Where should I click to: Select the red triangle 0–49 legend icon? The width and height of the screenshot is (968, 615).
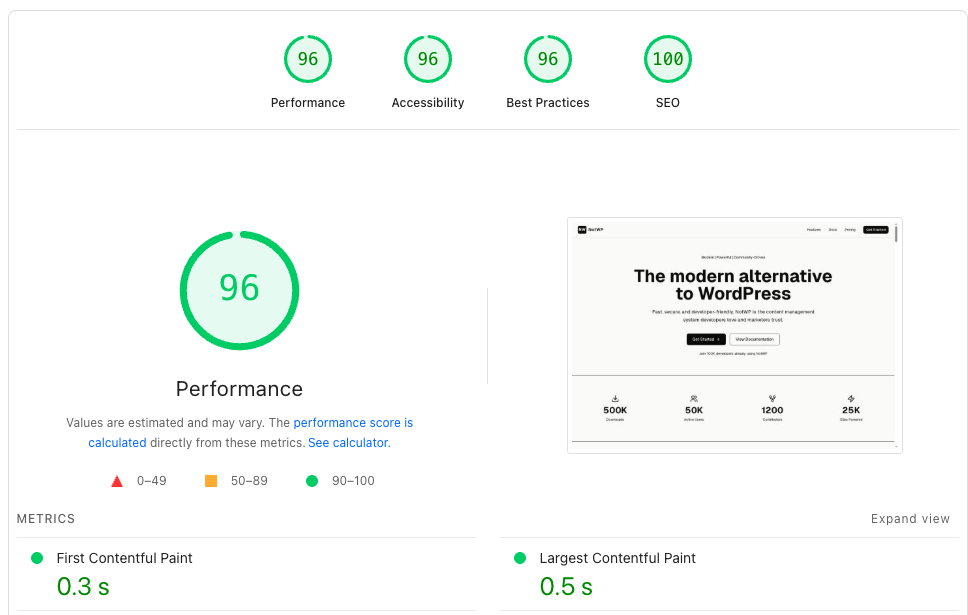[x=117, y=480]
